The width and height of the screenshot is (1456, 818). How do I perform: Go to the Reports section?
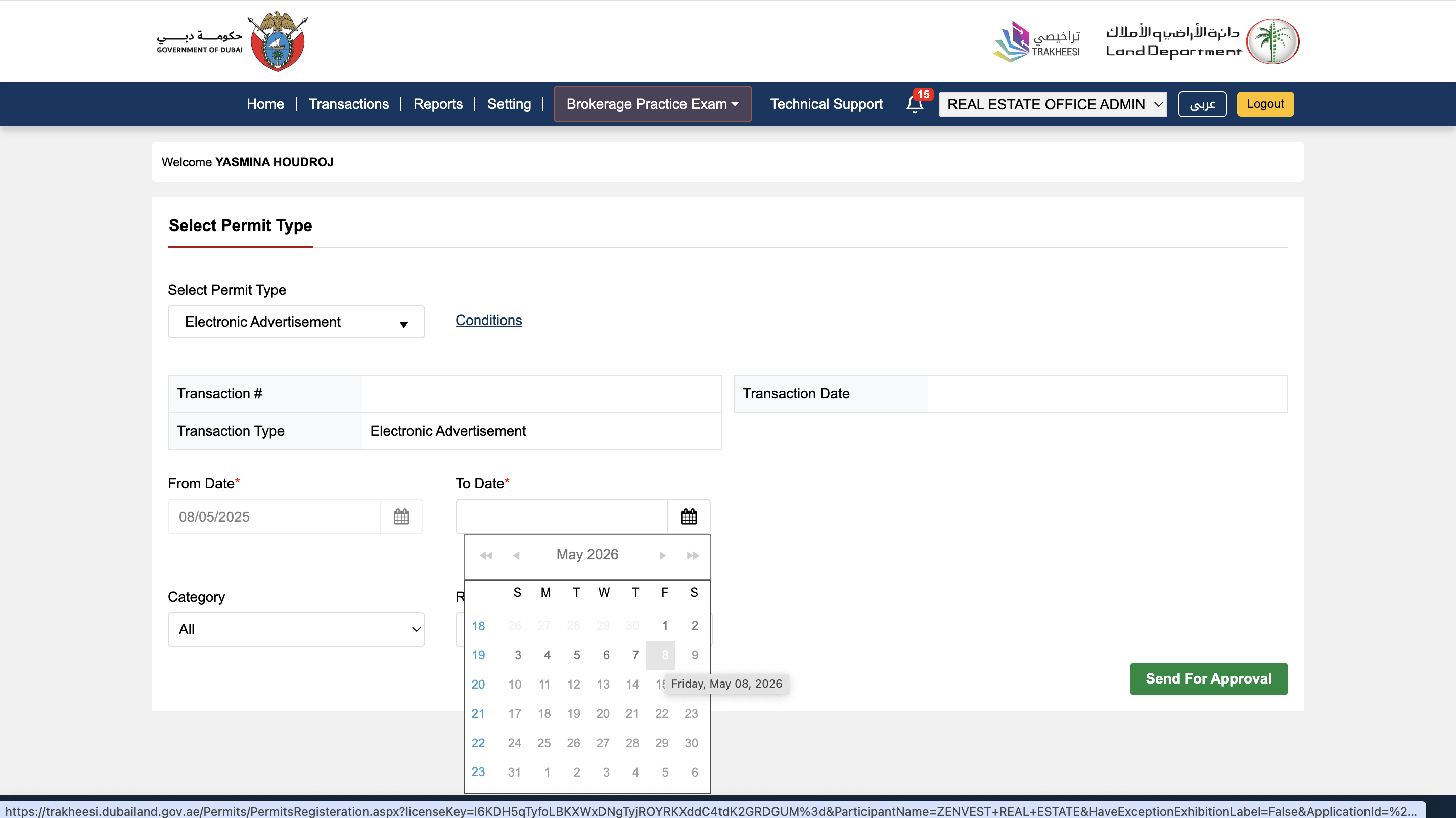[438, 104]
